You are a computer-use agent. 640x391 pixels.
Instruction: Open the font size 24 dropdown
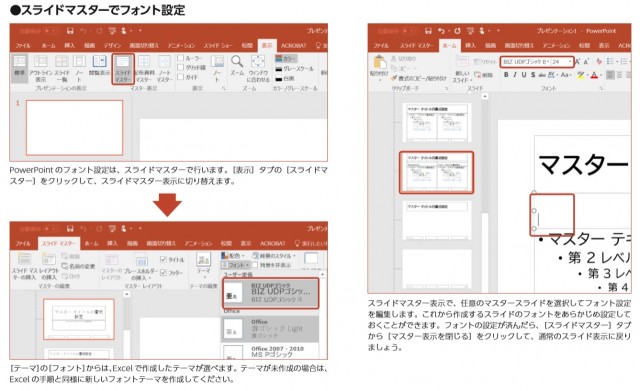[562, 62]
